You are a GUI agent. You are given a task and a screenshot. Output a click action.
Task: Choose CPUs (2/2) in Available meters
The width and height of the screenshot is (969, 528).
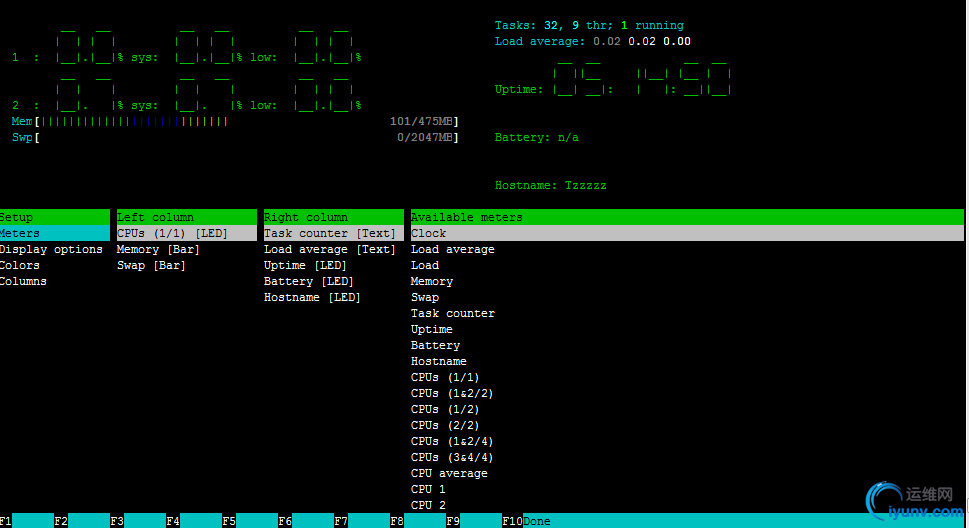click(x=445, y=425)
